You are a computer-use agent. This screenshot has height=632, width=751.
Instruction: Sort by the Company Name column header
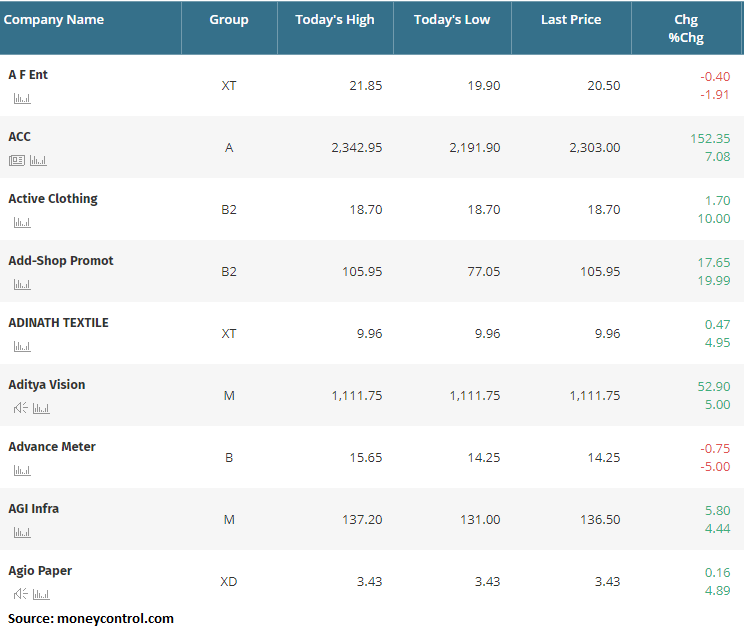click(54, 20)
